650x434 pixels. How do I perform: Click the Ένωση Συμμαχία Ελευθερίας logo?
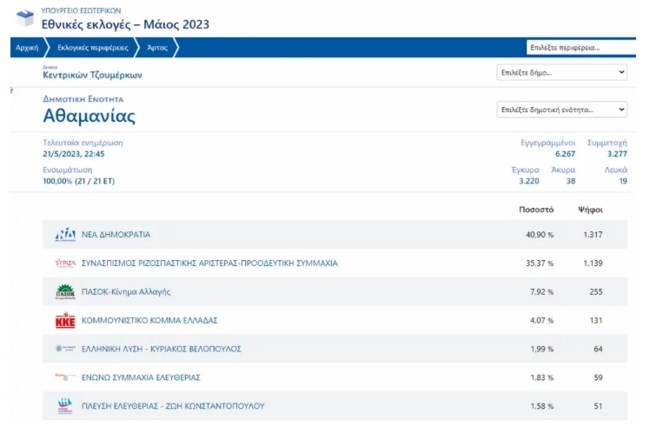65,377
